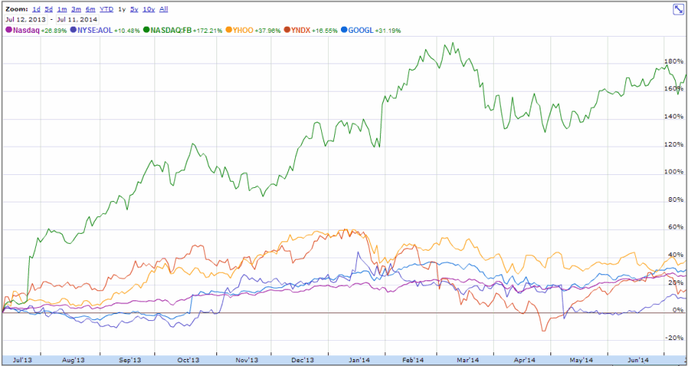Choose the 6m zoom range
The width and height of the screenshot is (688, 366).
pos(90,9)
